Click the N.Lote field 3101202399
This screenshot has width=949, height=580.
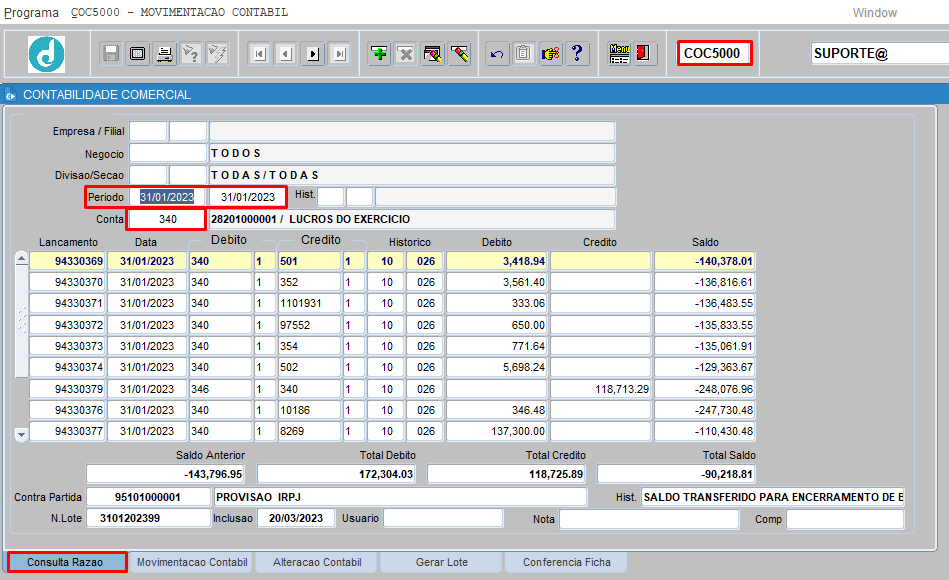tap(148, 518)
